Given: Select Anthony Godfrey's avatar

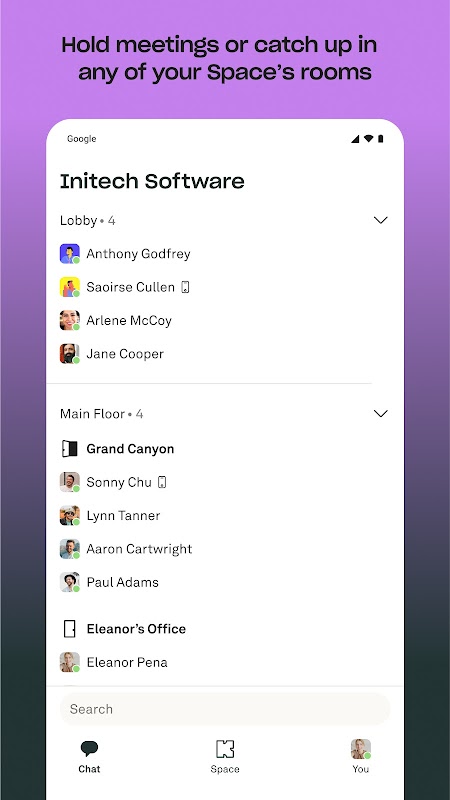Looking at the screenshot, I should (70, 254).
